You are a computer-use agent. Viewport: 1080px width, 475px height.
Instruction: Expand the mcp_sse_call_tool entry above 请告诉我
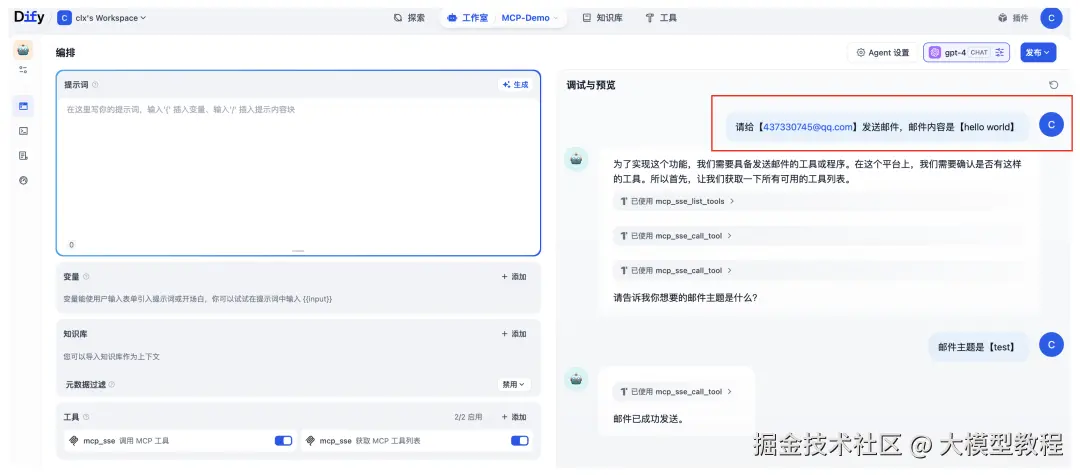(x=676, y=271)
